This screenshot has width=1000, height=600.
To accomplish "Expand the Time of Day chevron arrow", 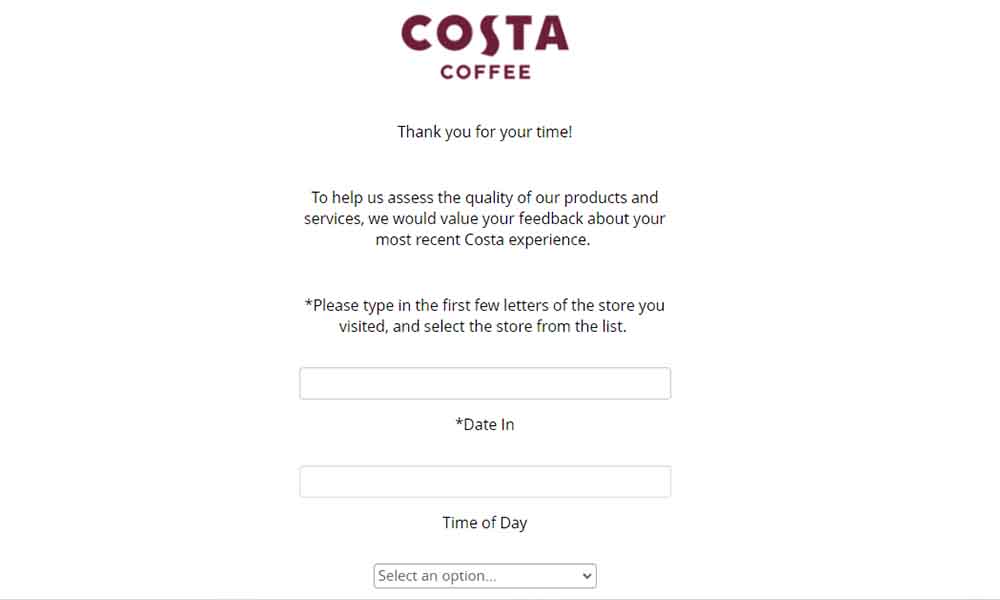I will [587, 576].
